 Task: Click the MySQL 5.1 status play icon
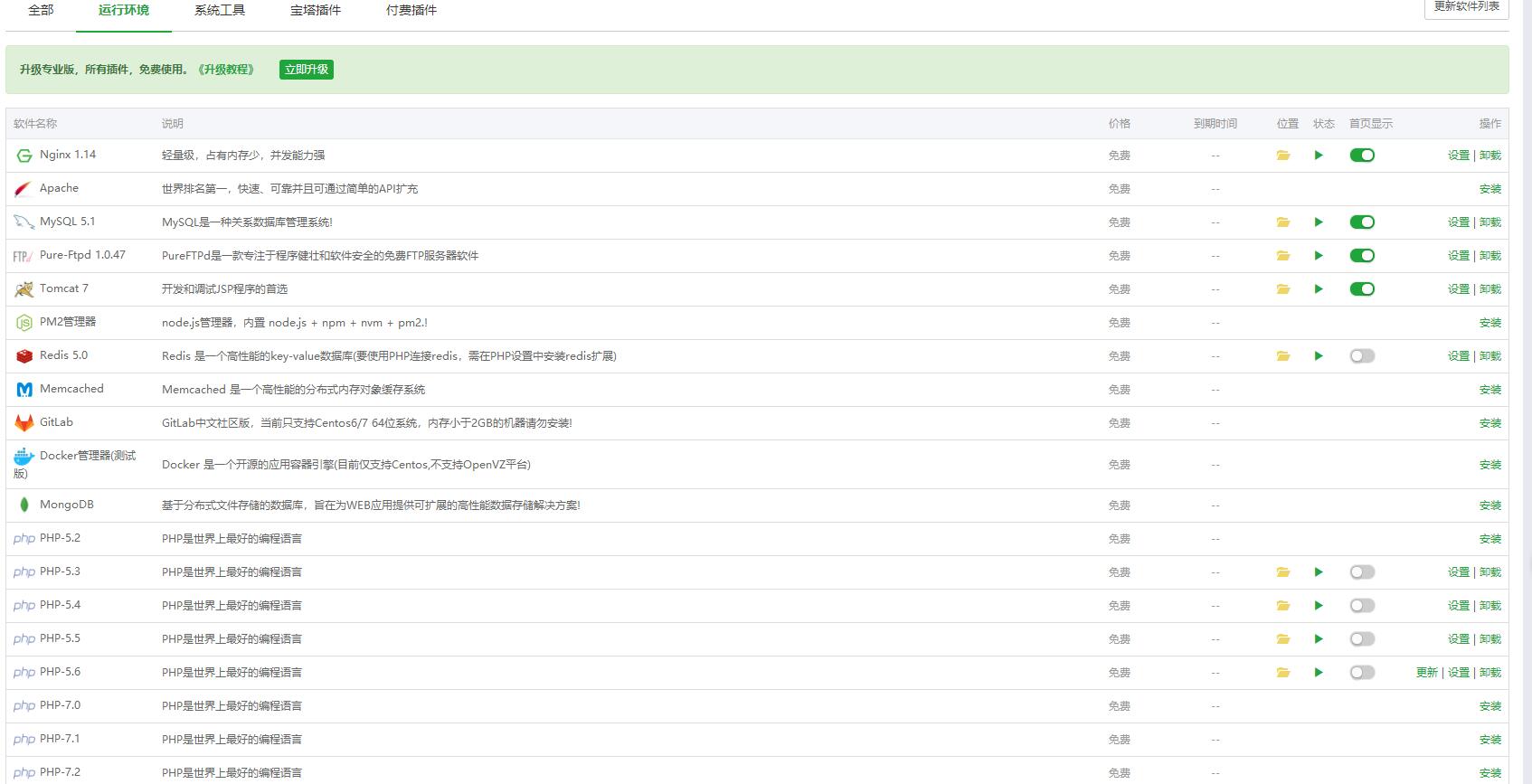coord(1319,222)
